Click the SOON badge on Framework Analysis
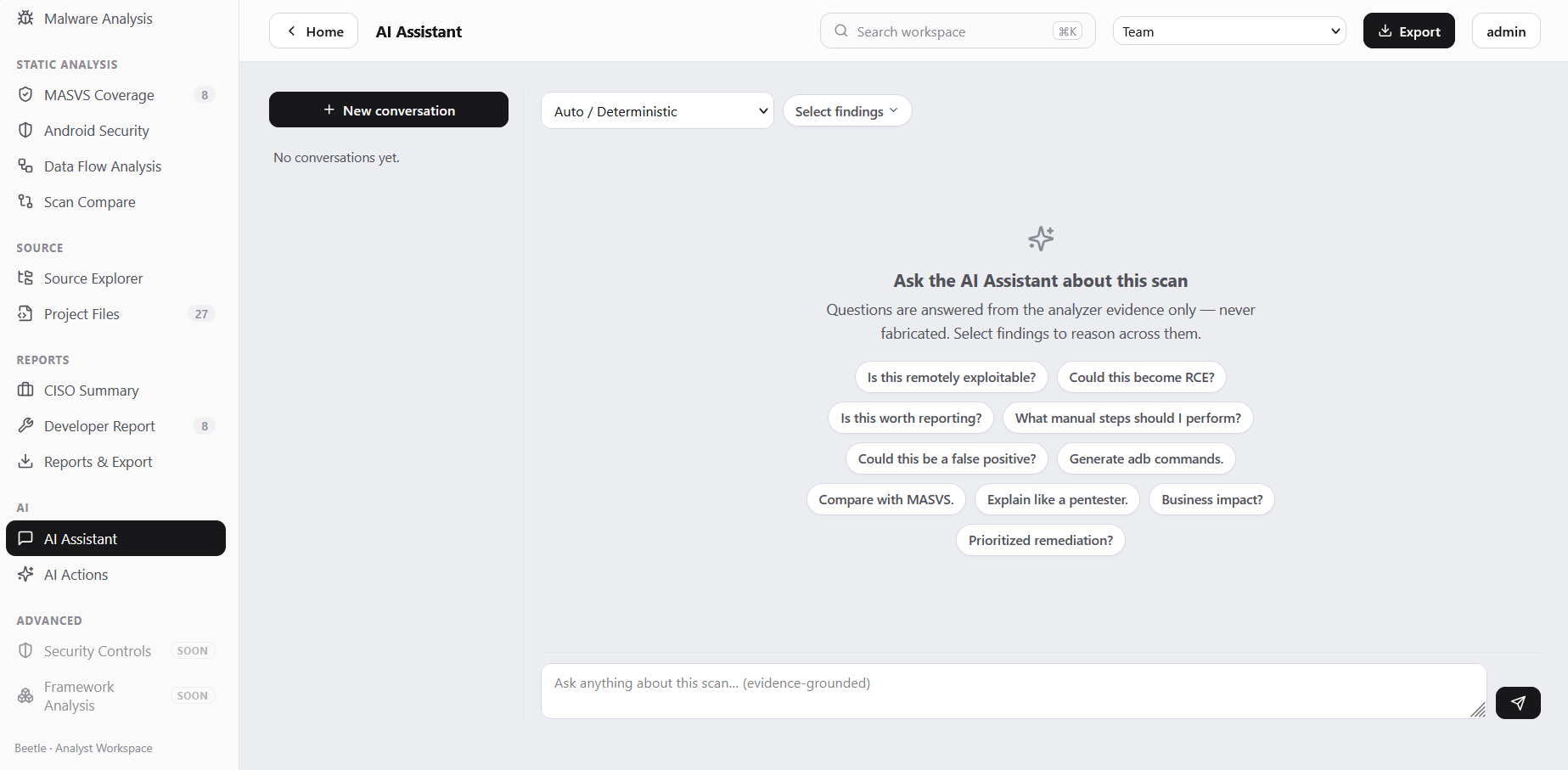The width and height of the screenshot is (1568, 770). point(193,695)
